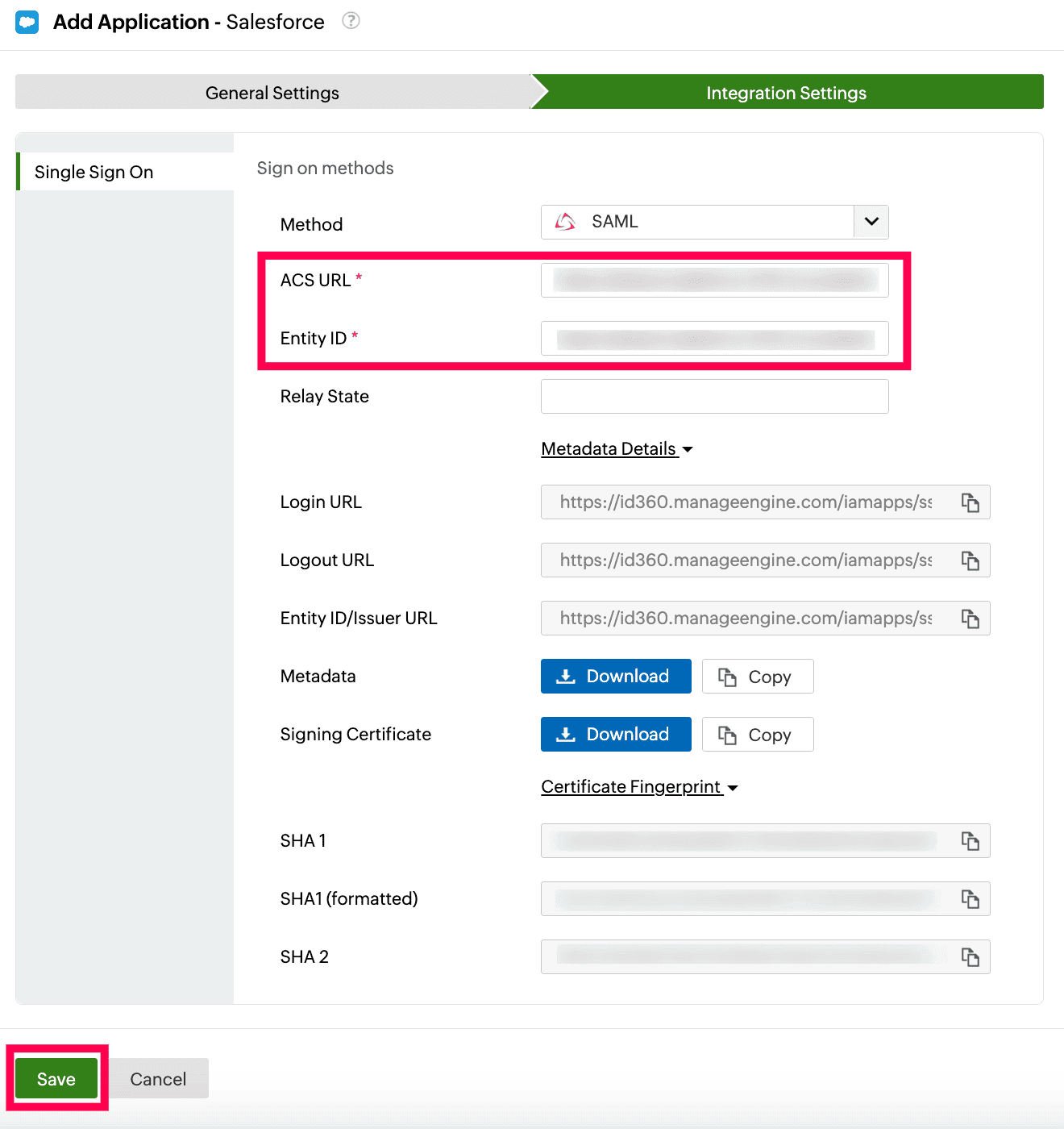Viewport: 1064px width, 1129px height.
Task: Open help via the question mark icon
Action: 351,22
